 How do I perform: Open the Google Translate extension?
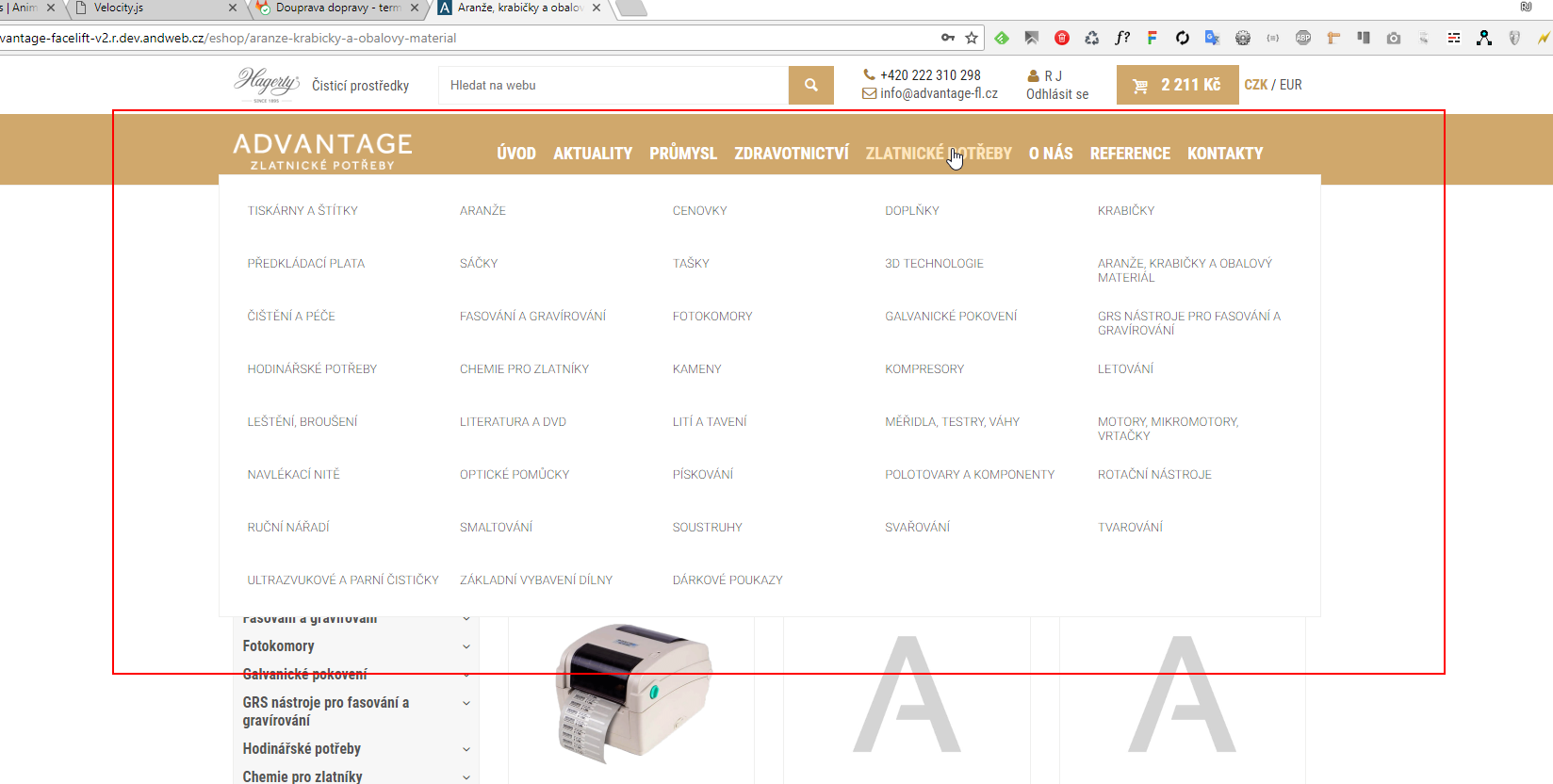1213,38
